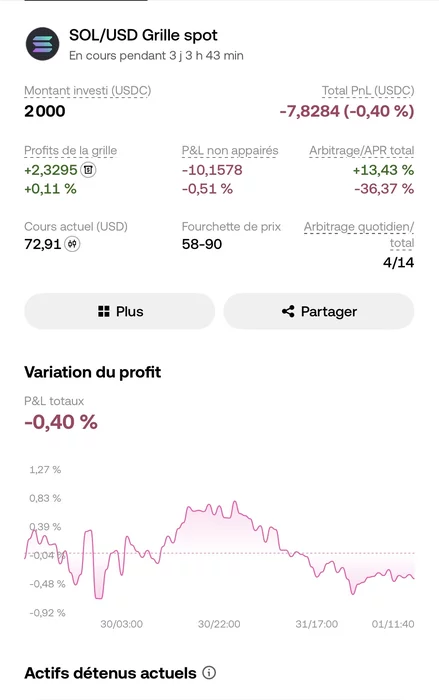Tap the chart dip near 30/03:00
Viewport: 439px width, 700px height.
pos(99,597)
